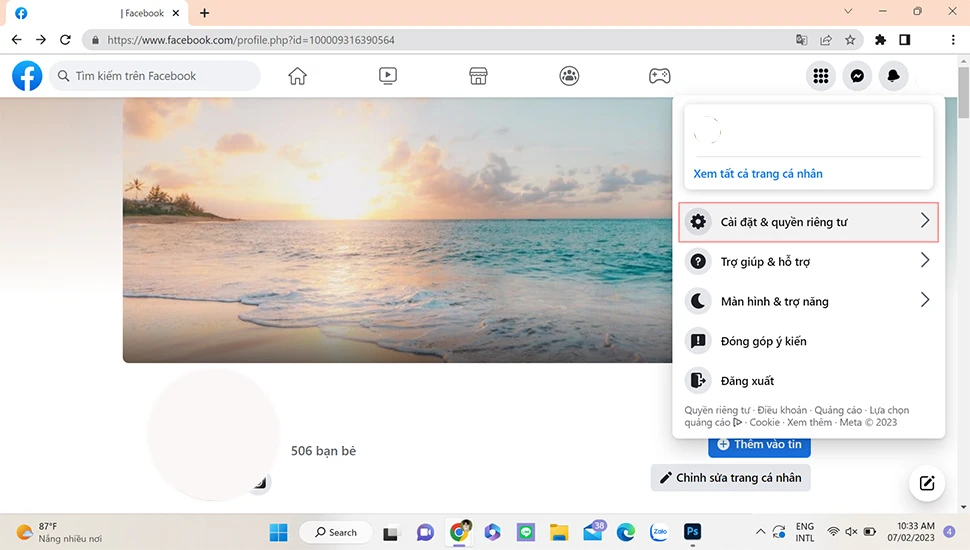This screenshot has height=550, width=970.
Task: Click the Facebook logo icon
Action: 27,76
